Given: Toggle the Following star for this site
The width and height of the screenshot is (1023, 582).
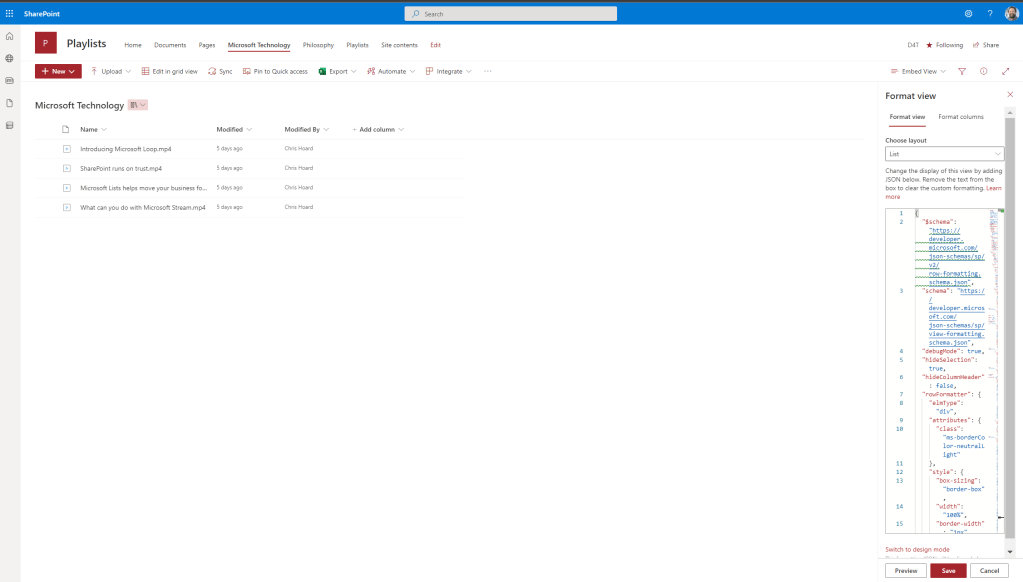Looking at the screenshot, I should tap(944, 45).
